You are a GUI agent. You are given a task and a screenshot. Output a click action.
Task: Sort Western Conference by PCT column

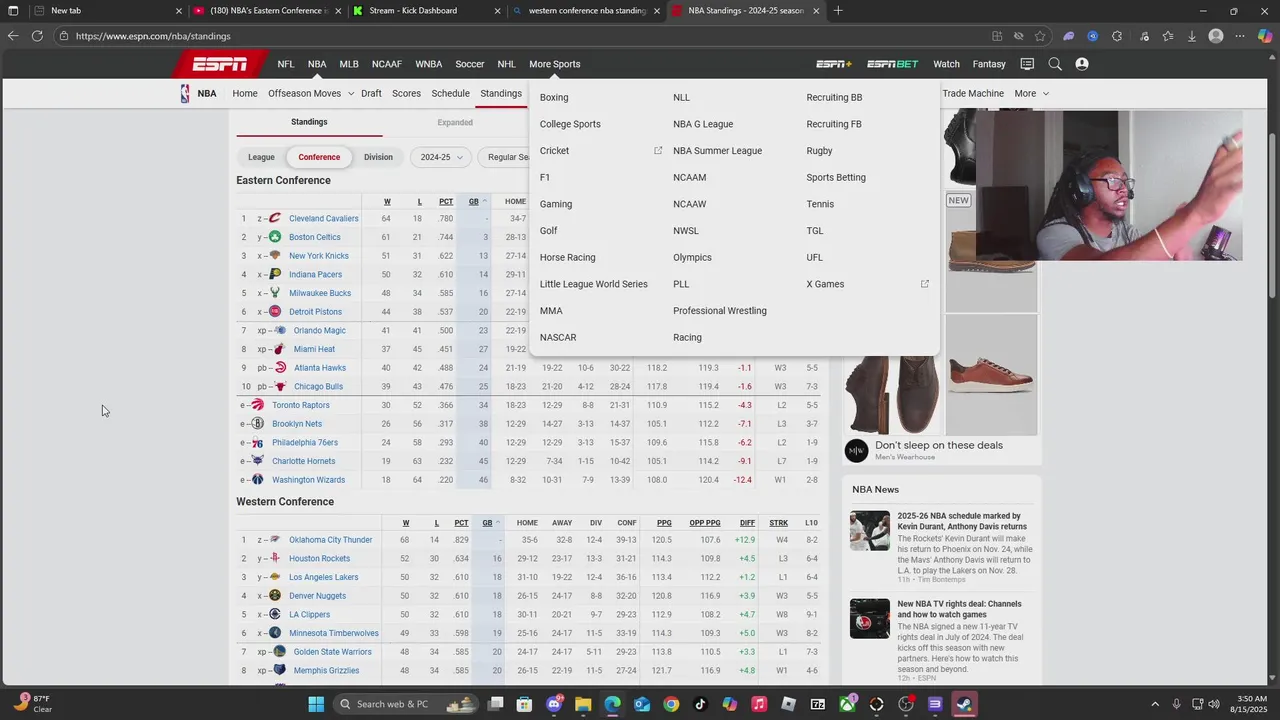(461, 523)
